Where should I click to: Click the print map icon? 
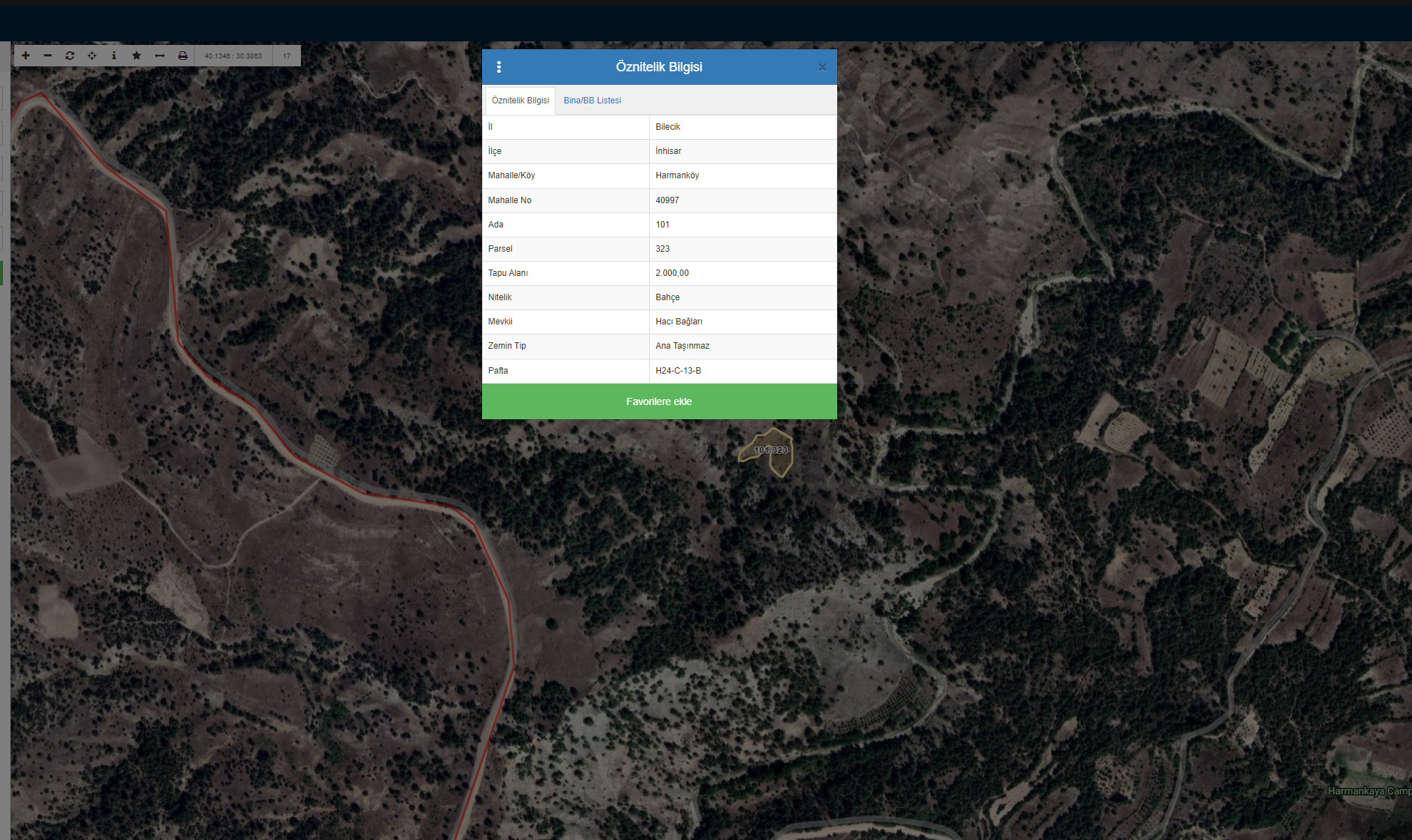(x=183, y=56)
